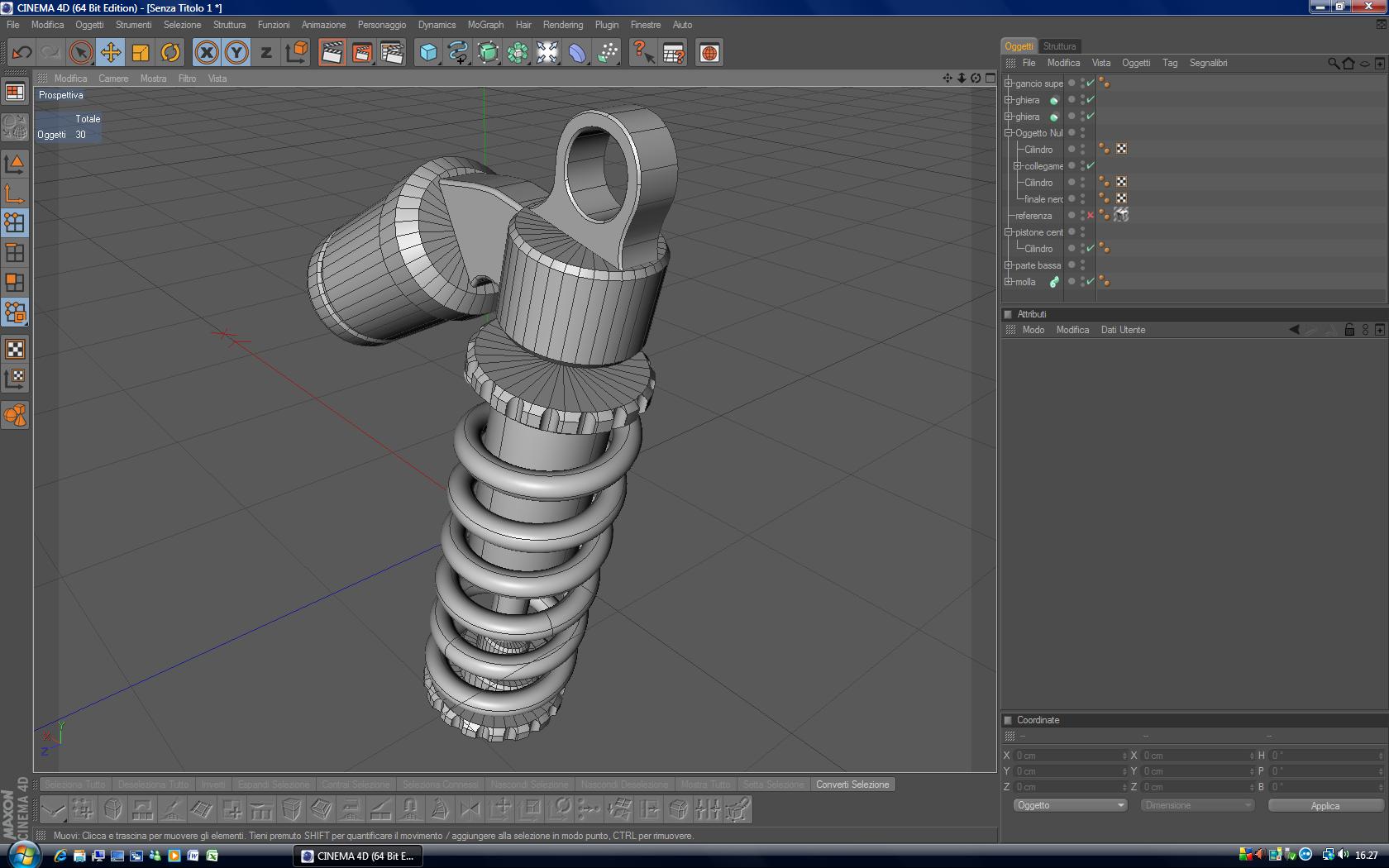Click the Undo arrow icon
1389x868 pixels.
tap(21, 53)
